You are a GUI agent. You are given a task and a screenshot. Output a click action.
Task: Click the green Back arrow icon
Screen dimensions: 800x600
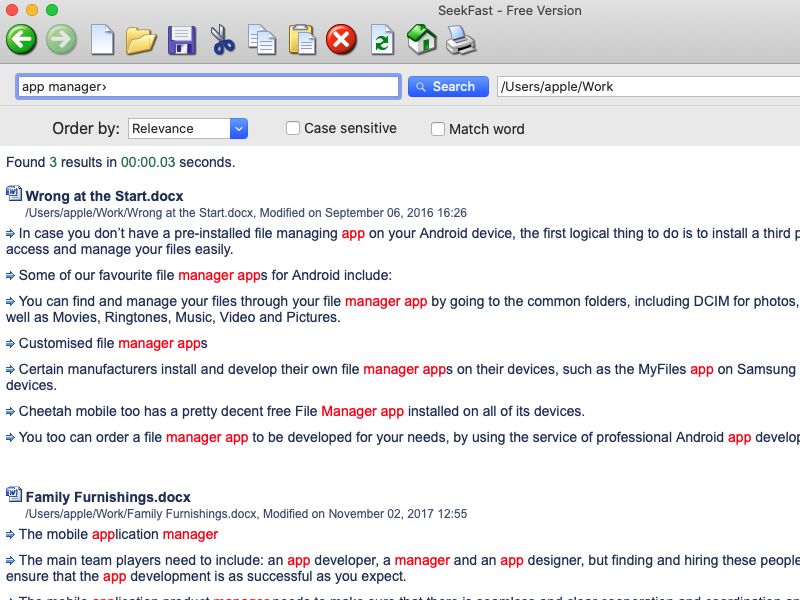click(x=21, y=39)
